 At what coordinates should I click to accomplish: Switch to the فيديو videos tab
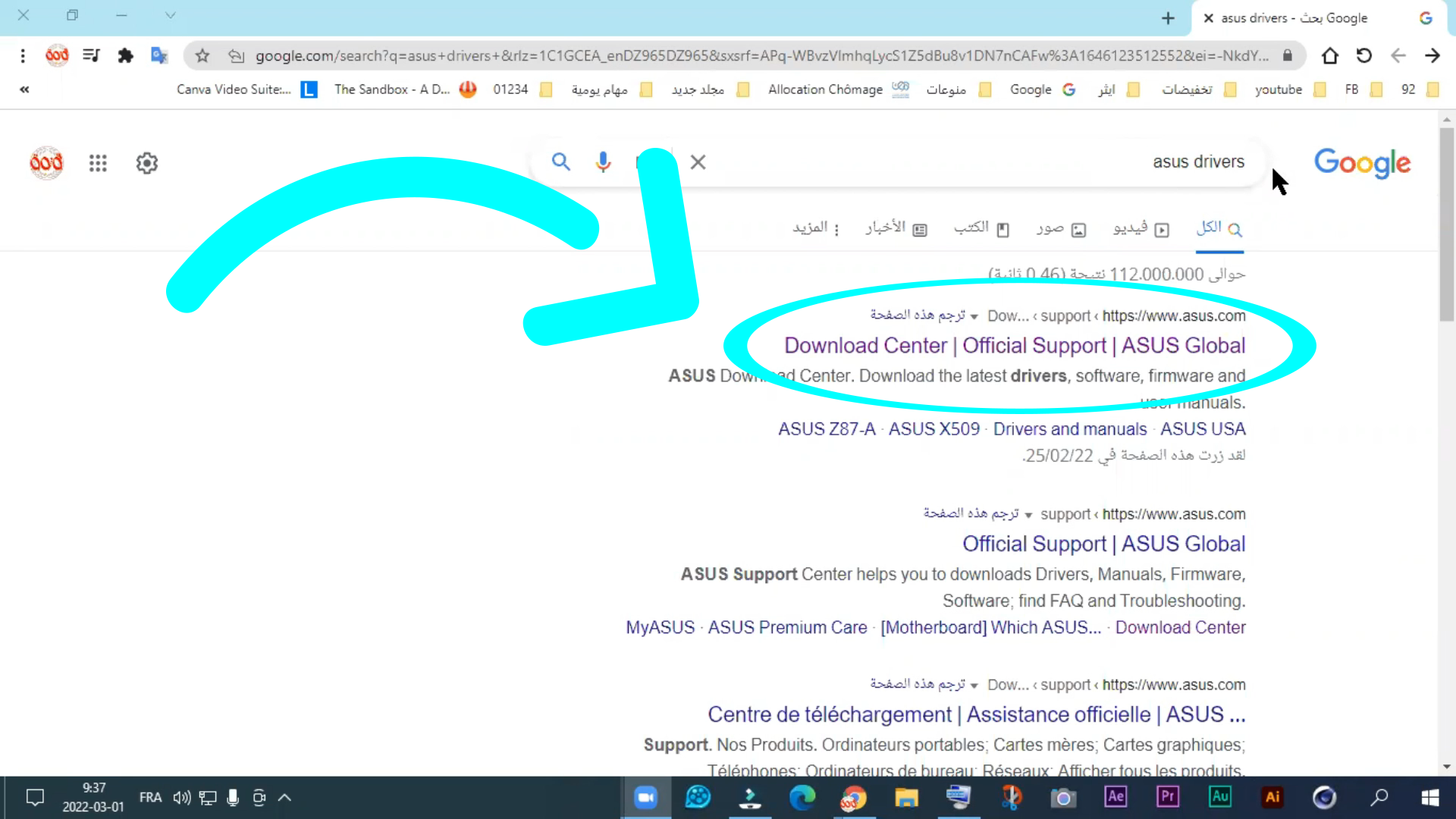(x=1141, y=228)
